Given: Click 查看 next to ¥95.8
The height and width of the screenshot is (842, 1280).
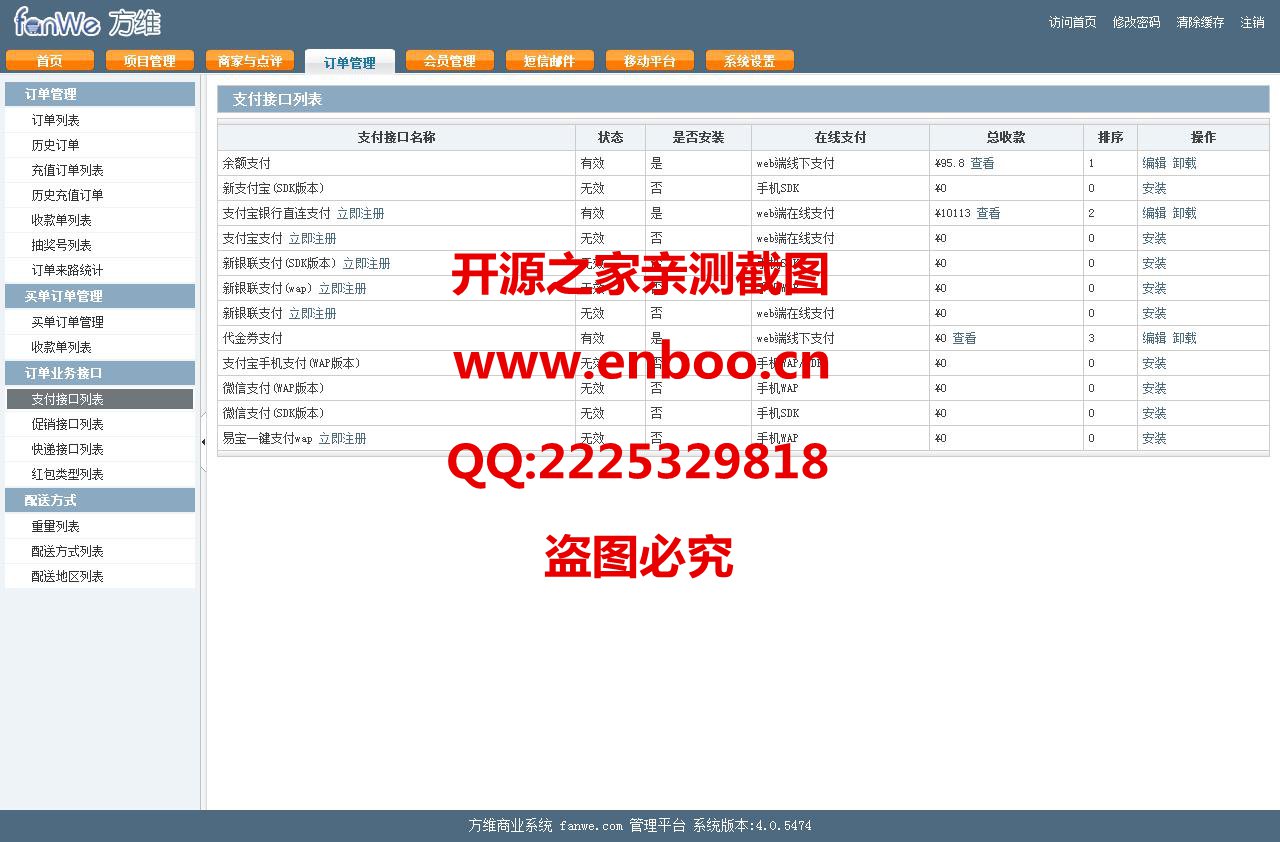Looking at the screenshot, I should coord(982,163).
